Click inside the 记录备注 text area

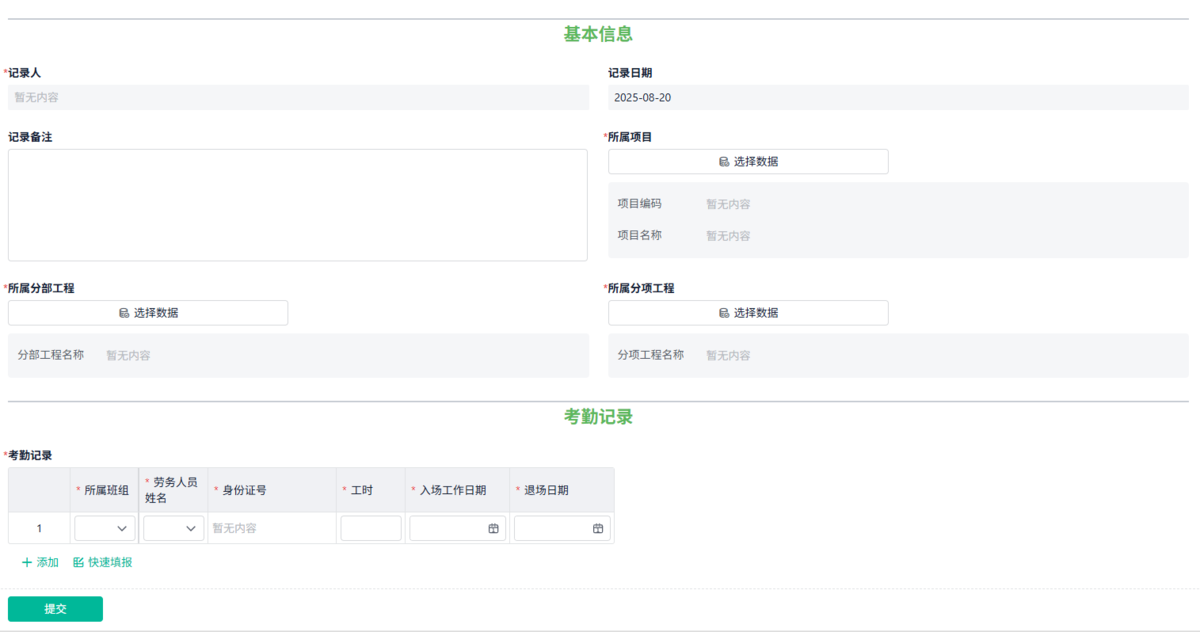click(x=297, y=204)
